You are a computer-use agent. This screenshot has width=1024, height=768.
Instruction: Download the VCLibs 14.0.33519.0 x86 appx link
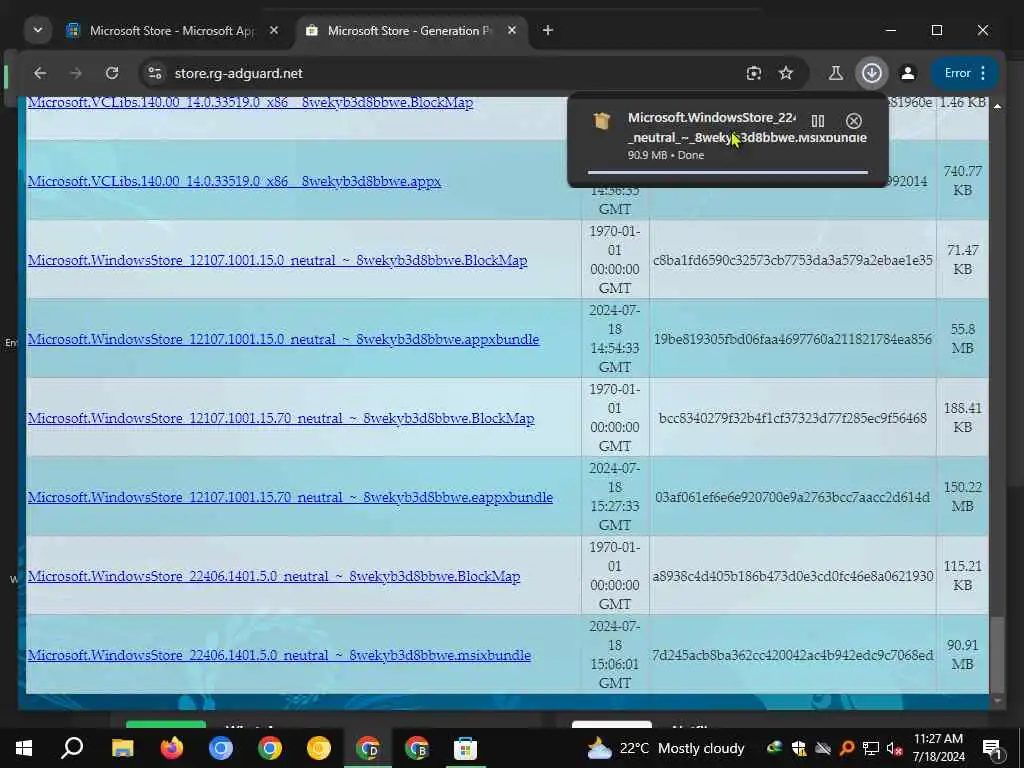234,181
